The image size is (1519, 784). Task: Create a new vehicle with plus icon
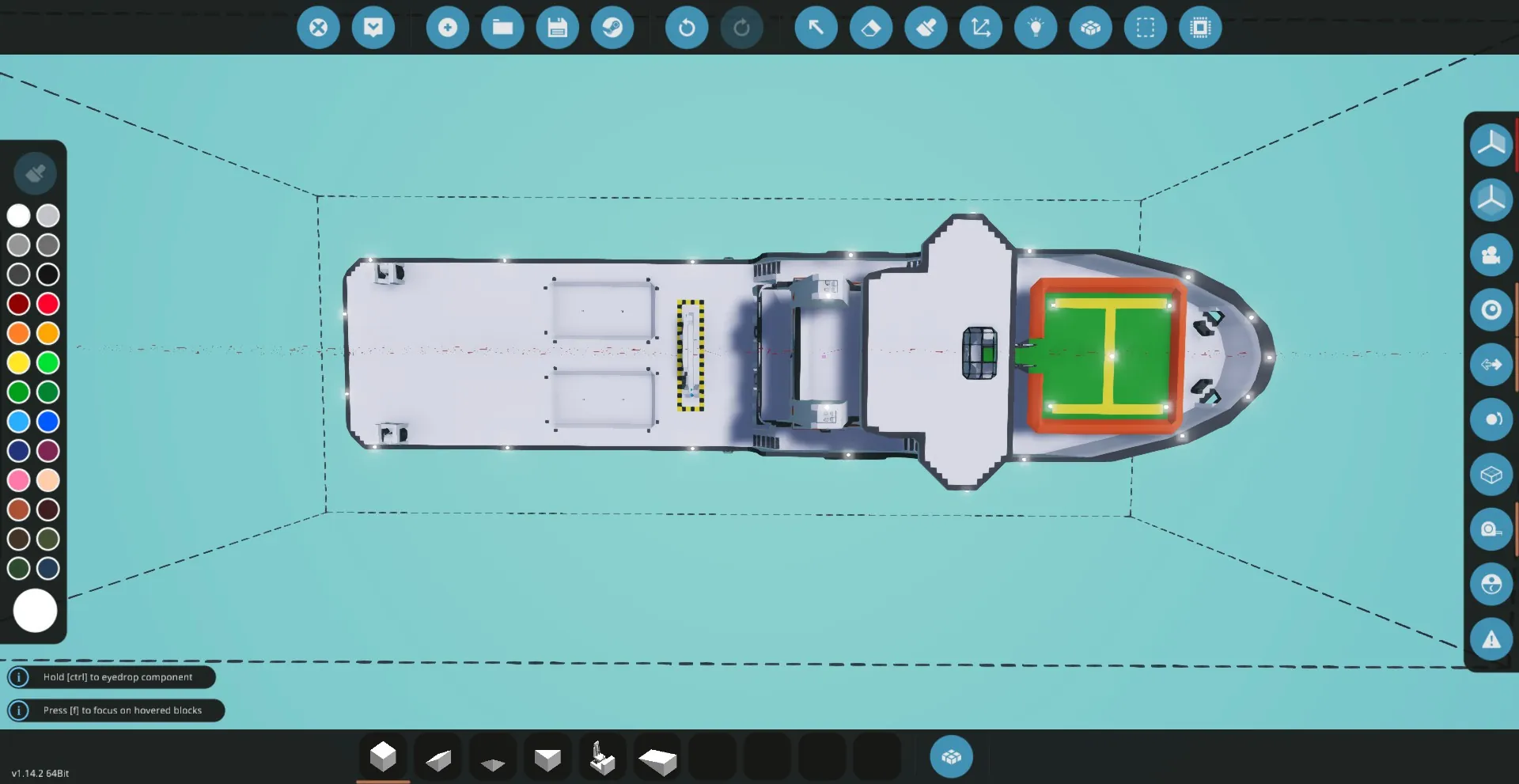coord(447,28)
